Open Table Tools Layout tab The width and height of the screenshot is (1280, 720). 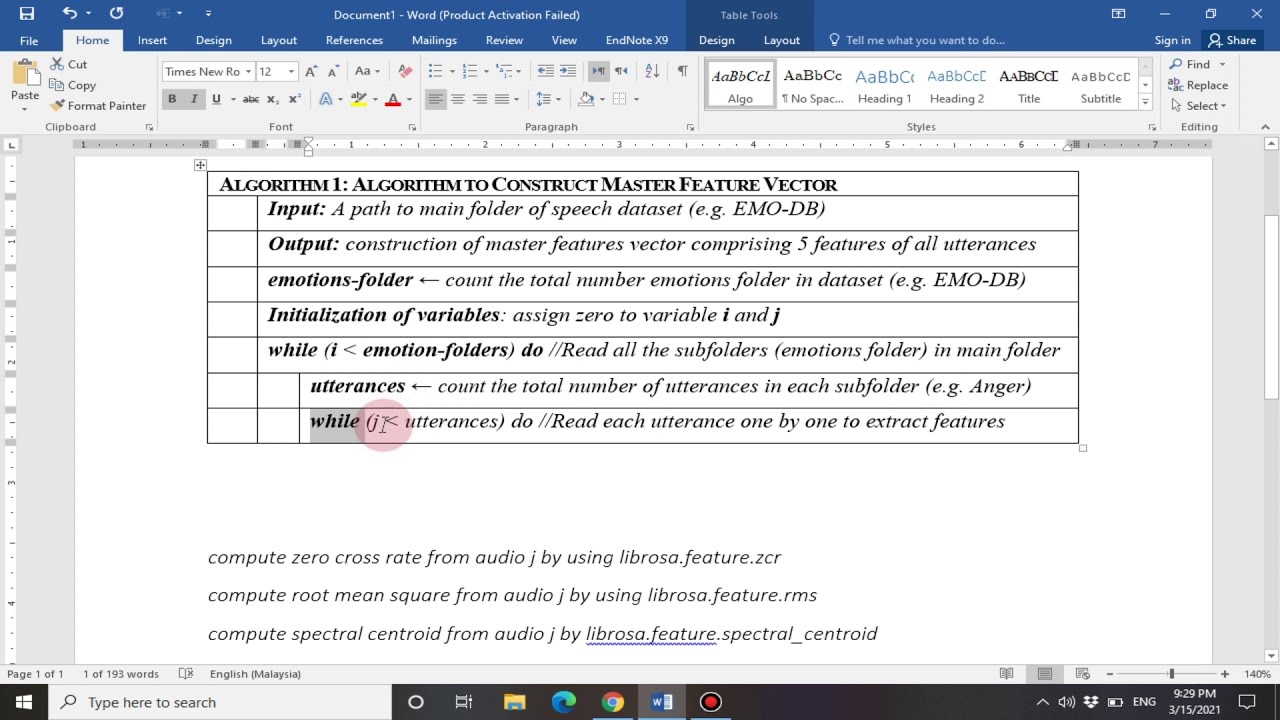781,40
